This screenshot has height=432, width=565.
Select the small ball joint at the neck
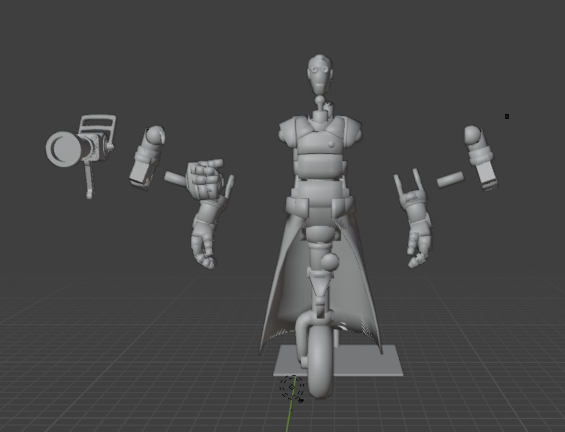pos(319,100)
